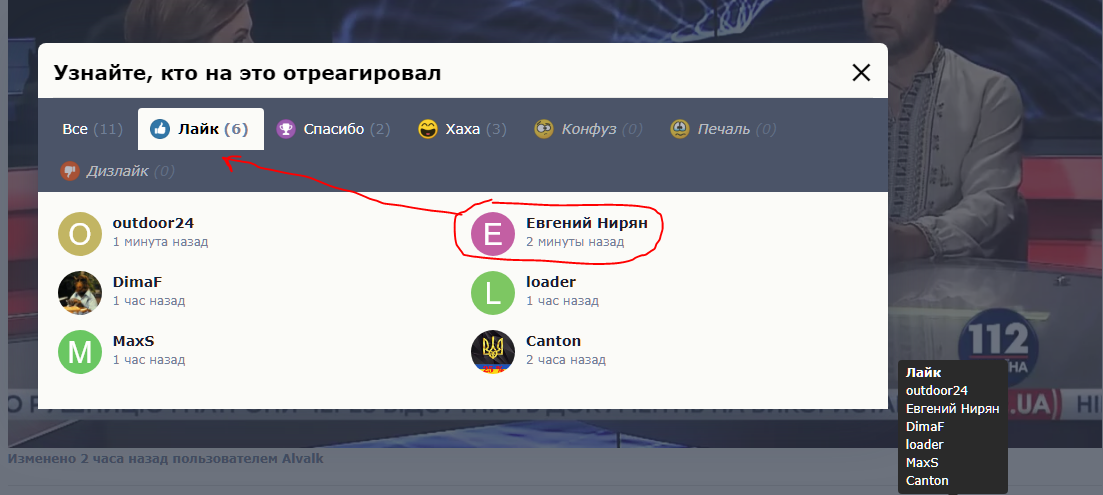The height and width of the screenshot is (495, 1103).
Task: Click Canton's trident emblem avatar
Action: pyautogui.click(x=493, y=352)
